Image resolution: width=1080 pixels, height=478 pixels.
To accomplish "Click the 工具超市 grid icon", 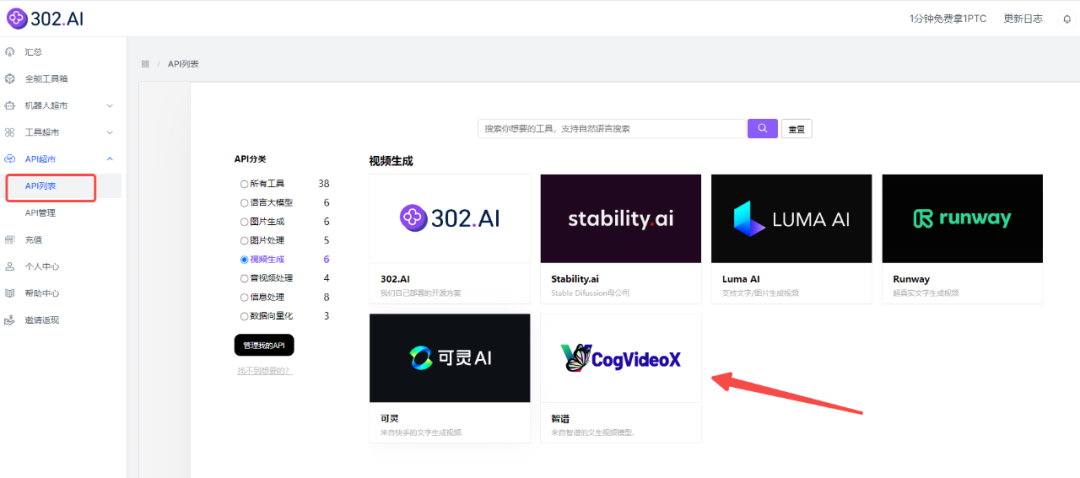I will coord(10,132).
